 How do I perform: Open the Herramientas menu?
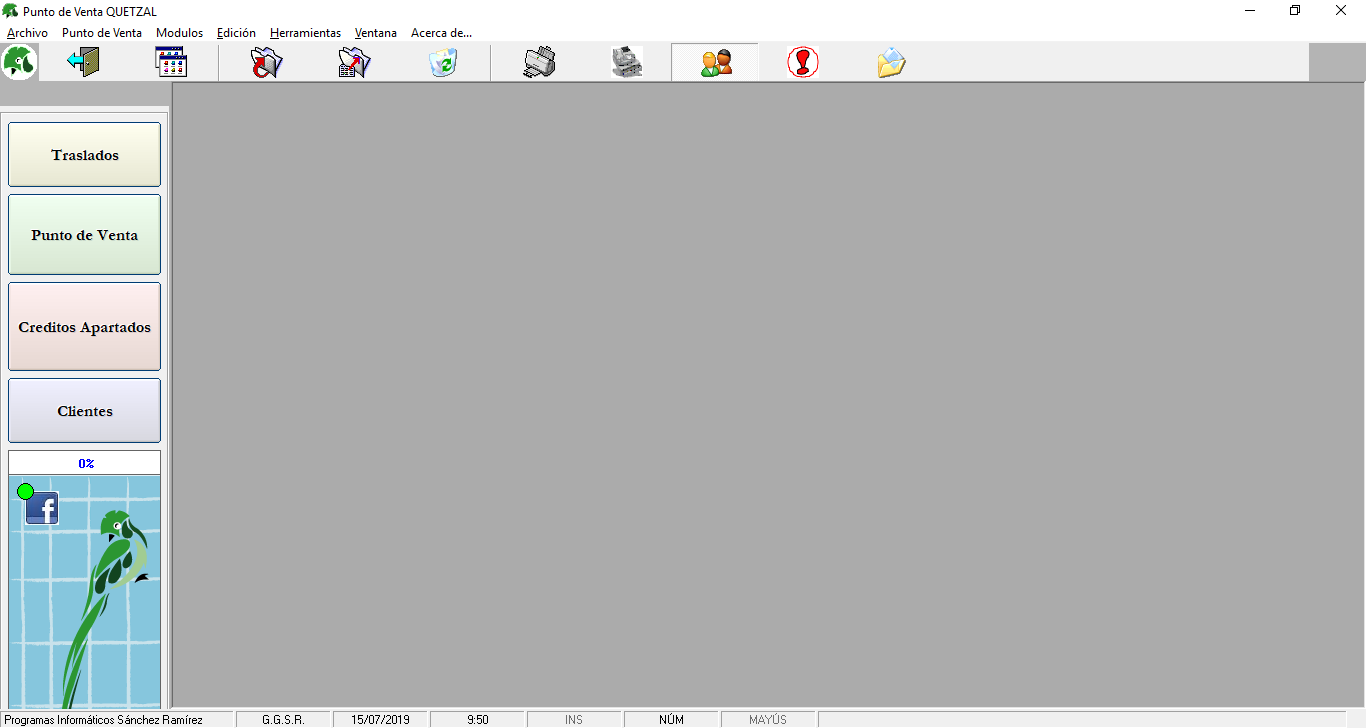pyautogui.click(x=305, y=33)
